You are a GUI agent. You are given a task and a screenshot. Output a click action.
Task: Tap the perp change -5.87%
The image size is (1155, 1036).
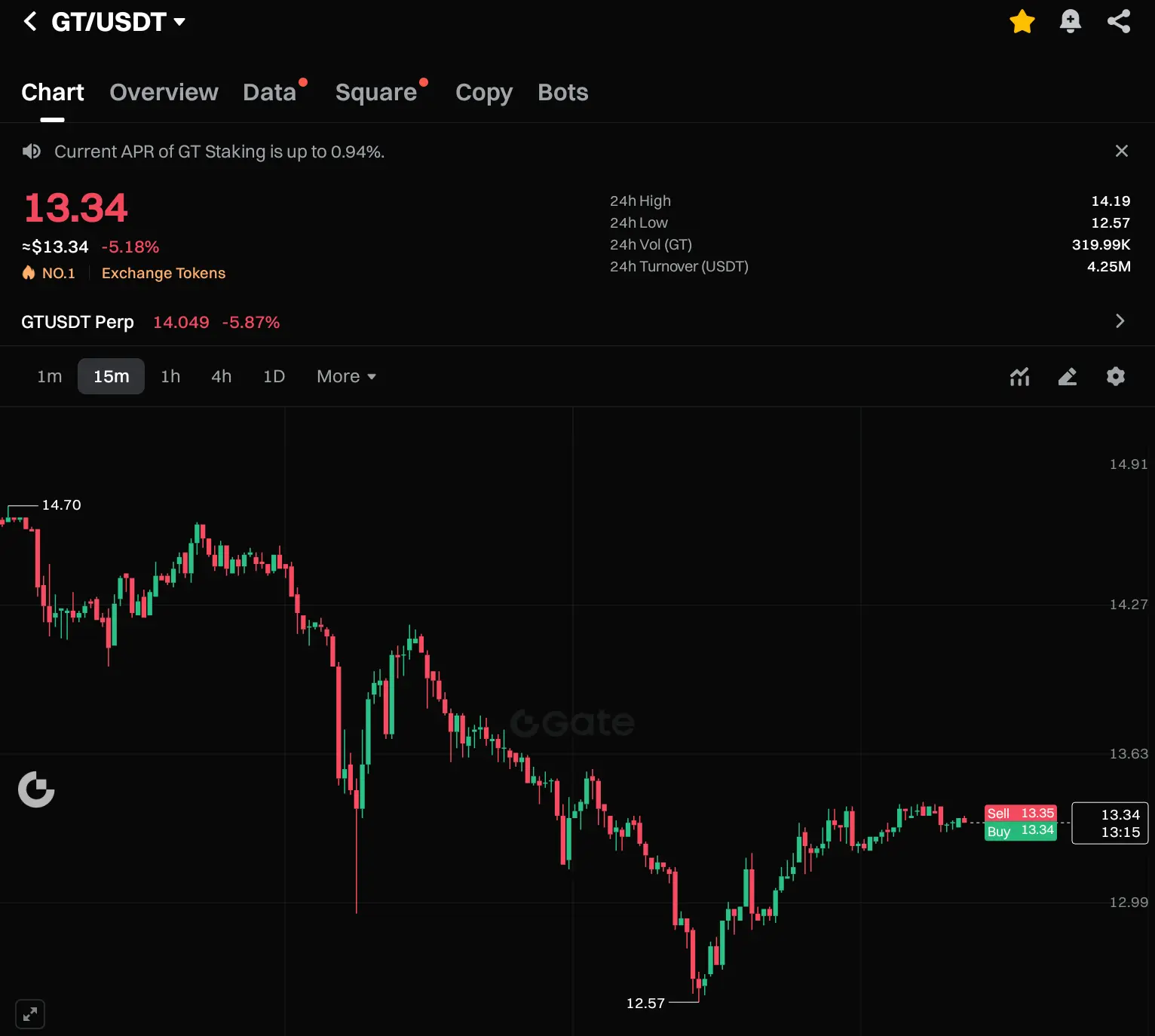[x=251, y=322]
